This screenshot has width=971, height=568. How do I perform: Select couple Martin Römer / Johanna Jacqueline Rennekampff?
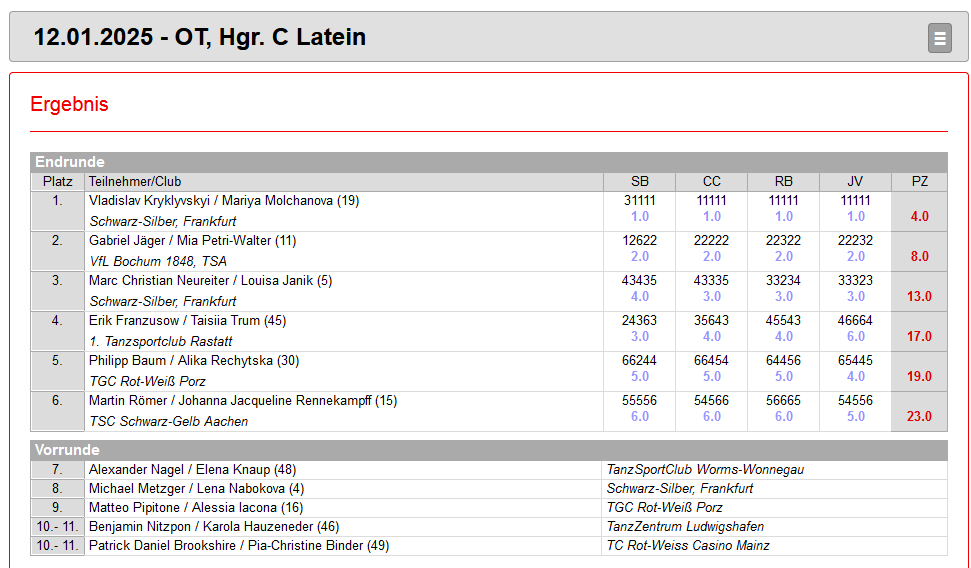pyautogui.click(x=243, y=401)
